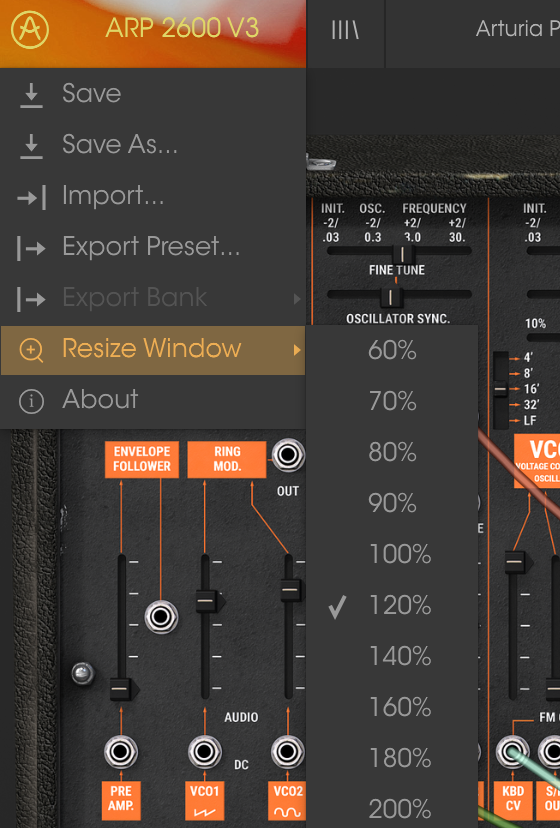560x828 pixels.
Task: Click the PRE AMP input jack
Action: [x=121, y=751]
